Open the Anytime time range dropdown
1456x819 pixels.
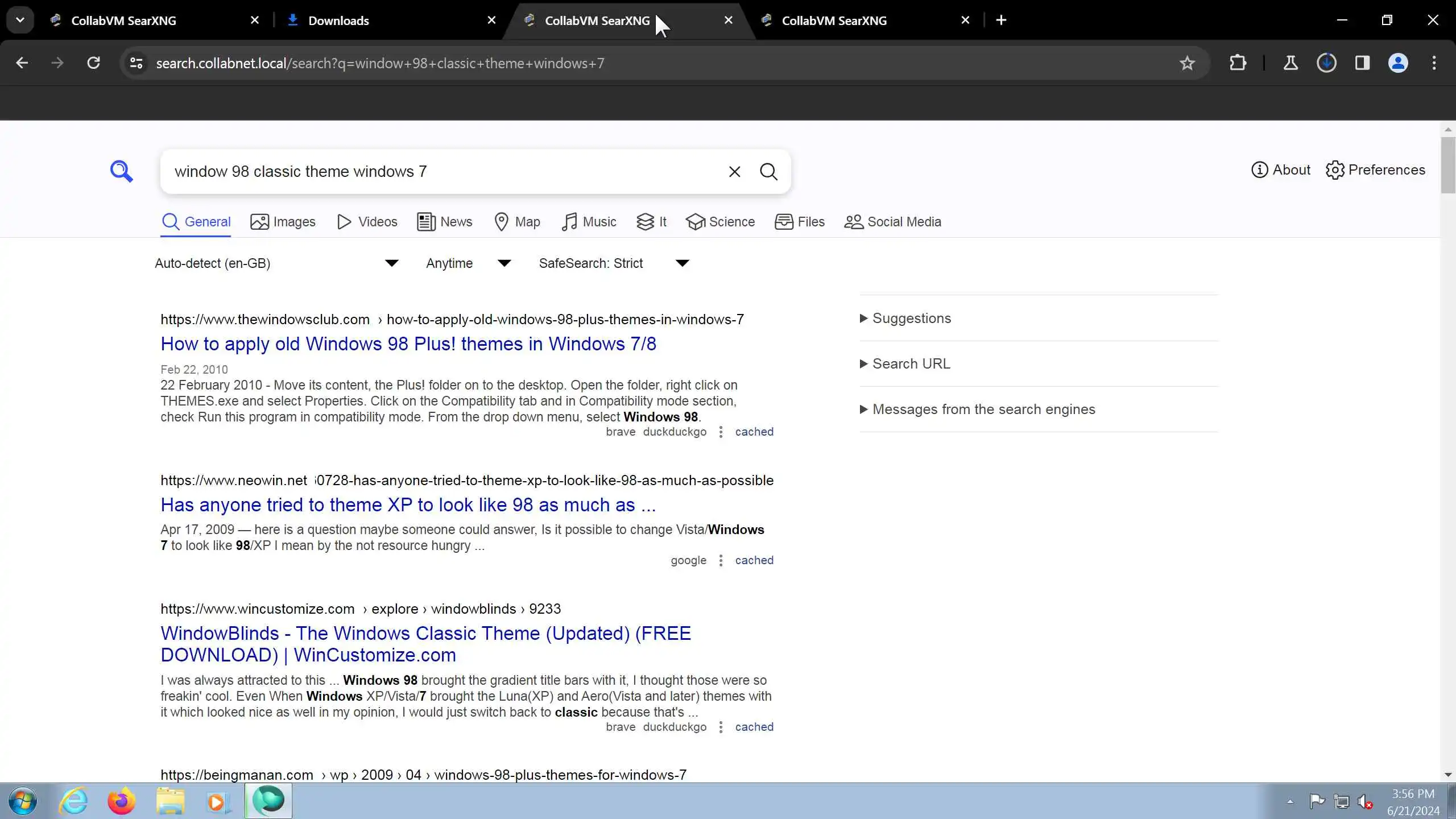coord(468,263)
